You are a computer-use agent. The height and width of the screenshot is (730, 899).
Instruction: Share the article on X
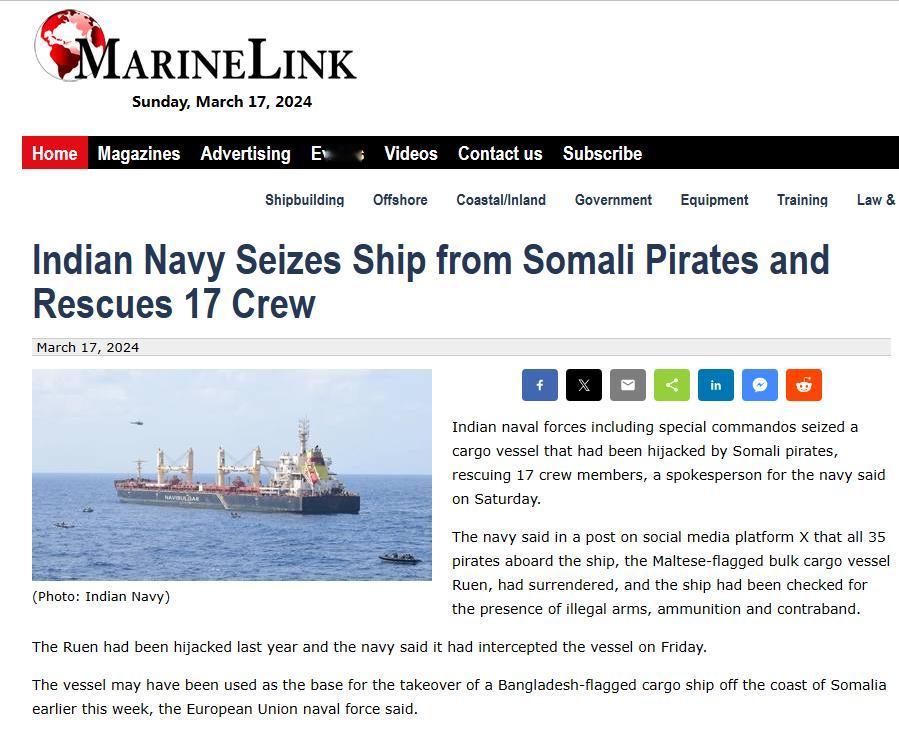584,385
